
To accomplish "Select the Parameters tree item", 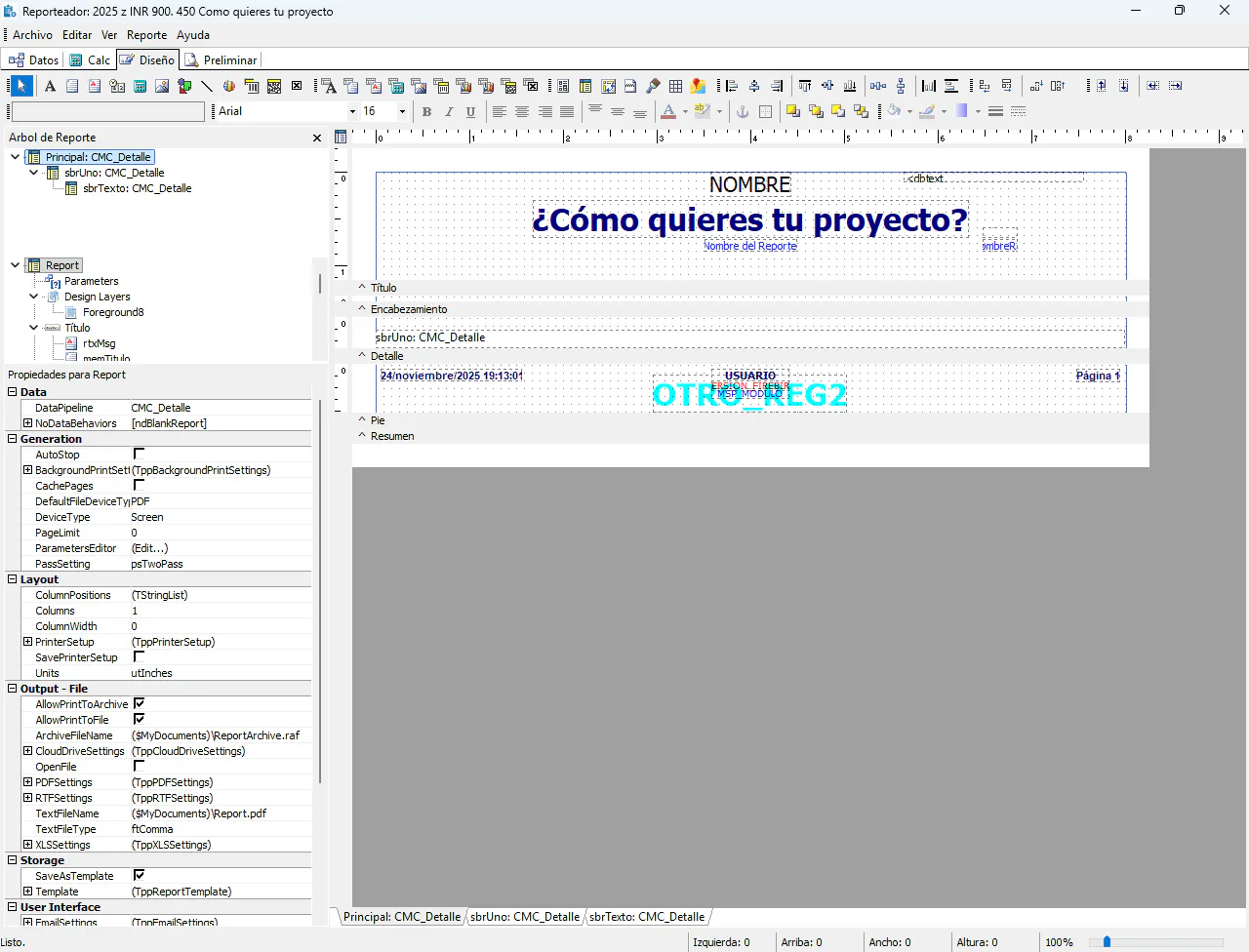I will (x=92, y=281).
